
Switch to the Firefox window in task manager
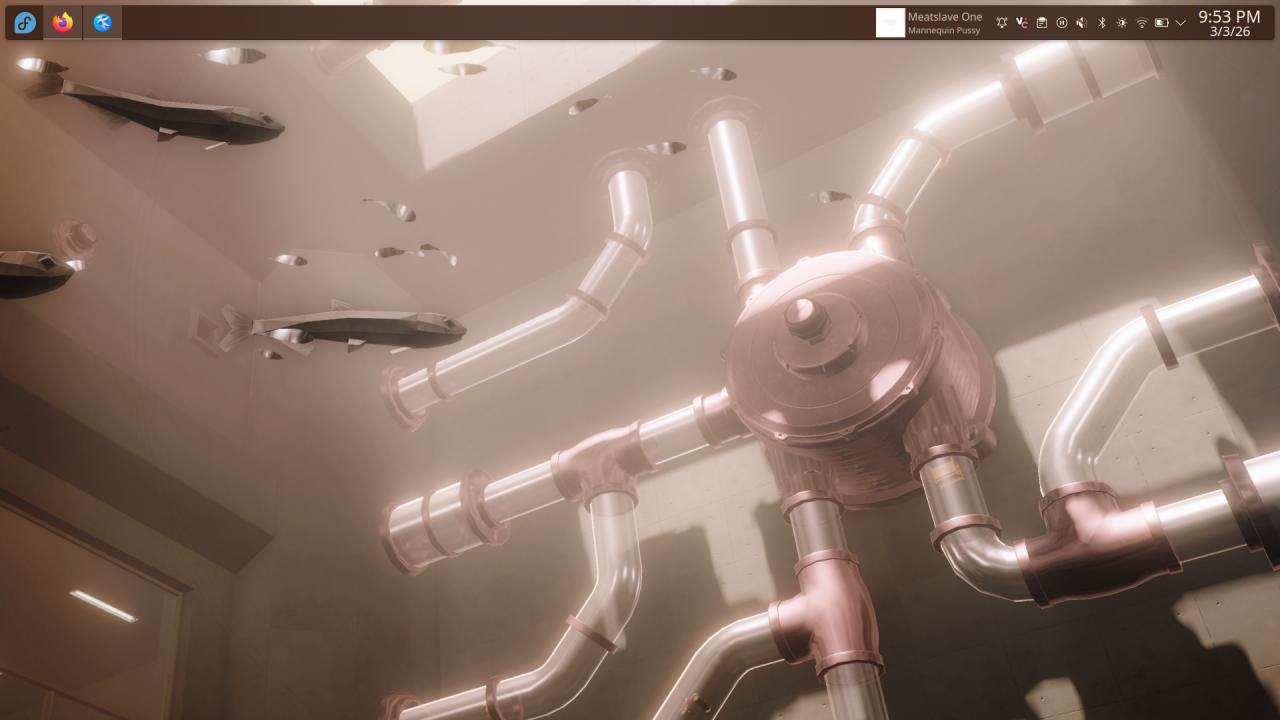click(63, 22)
